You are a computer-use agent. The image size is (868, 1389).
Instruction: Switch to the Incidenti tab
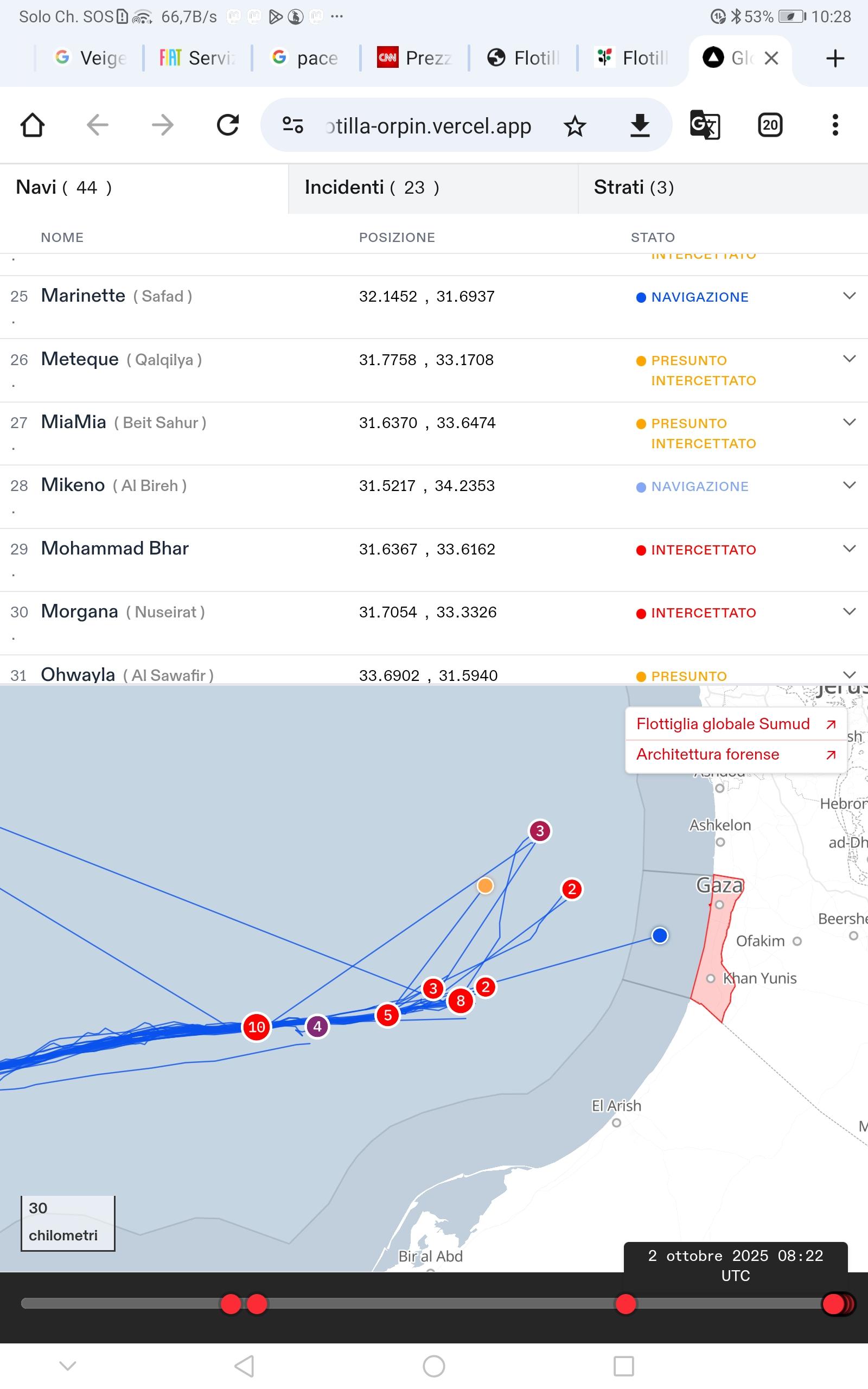click(x=372, y=188)
